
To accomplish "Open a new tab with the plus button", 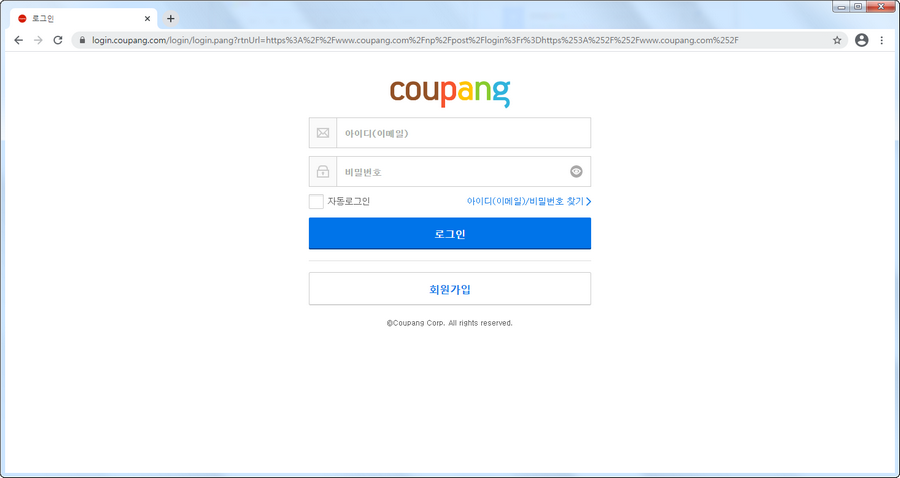I will pos(170,18).
